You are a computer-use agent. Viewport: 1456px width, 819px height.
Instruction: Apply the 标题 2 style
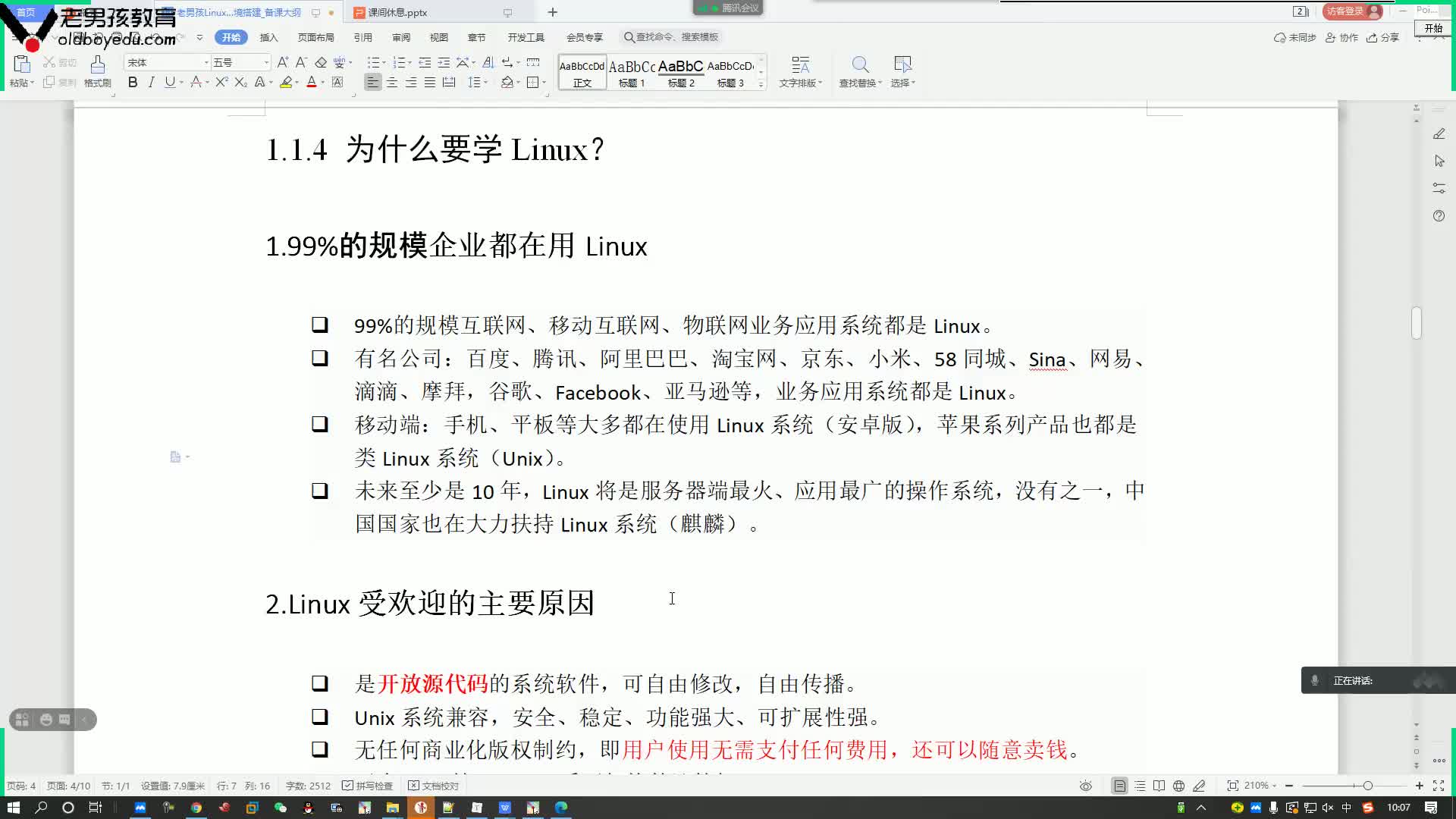click(681, 73)
